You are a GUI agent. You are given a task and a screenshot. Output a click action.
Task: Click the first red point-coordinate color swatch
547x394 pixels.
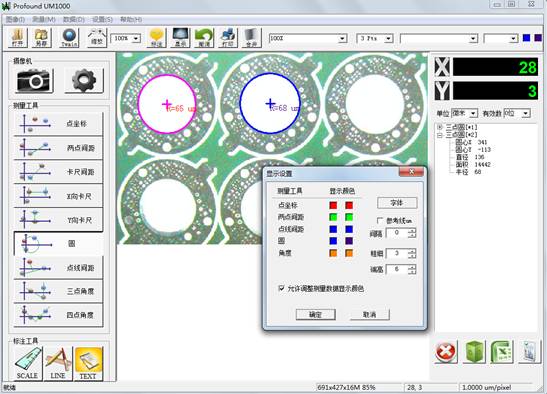click(x=333, y=205)
